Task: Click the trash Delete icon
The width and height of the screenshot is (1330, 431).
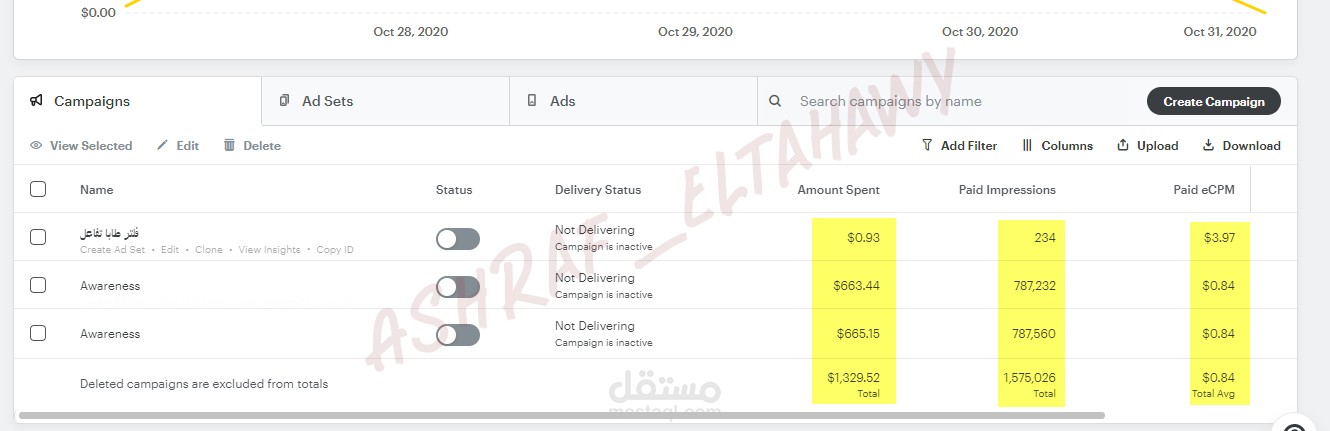Action: click(x=229, y=146)
